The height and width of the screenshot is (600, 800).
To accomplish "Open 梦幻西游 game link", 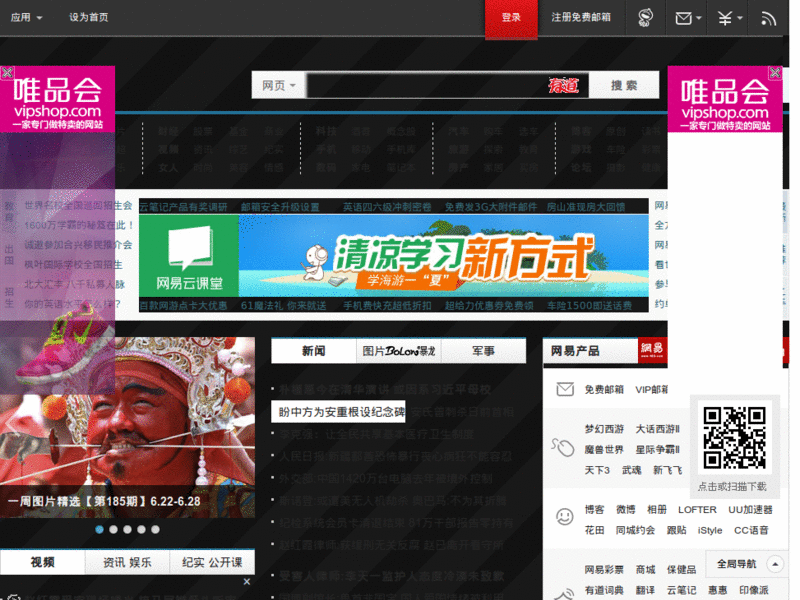I will coord(604,429).
